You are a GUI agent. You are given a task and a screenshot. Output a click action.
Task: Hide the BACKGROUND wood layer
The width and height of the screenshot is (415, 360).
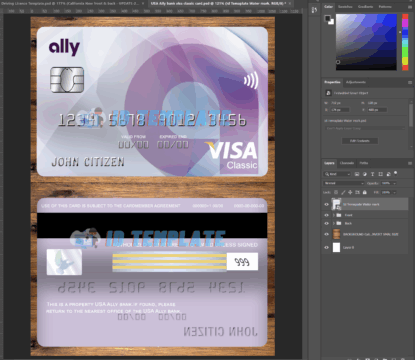[x=326, y=234]
